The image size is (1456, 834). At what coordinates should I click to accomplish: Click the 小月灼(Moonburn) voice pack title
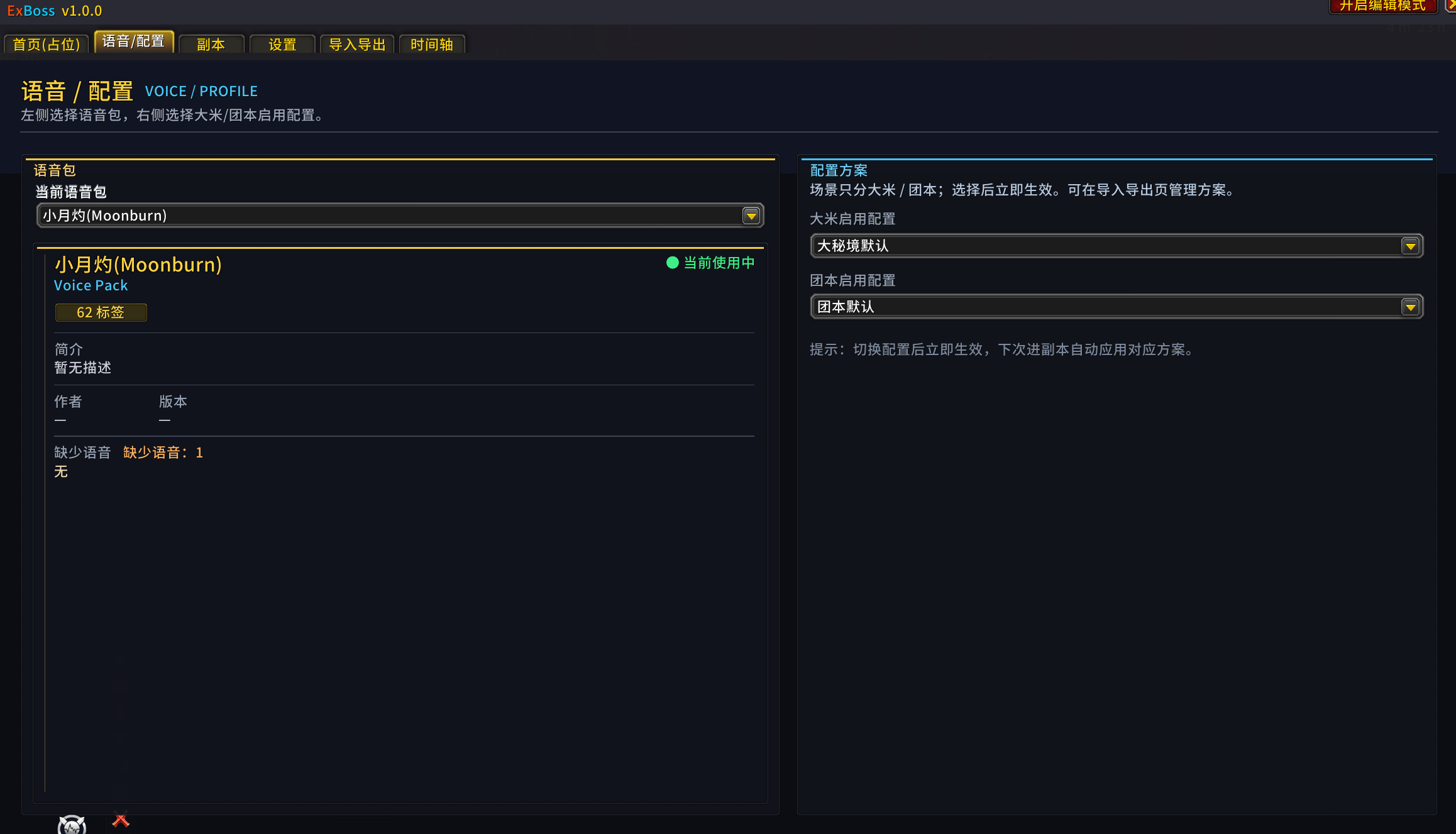pyautogui.click(x=138, y=265)
